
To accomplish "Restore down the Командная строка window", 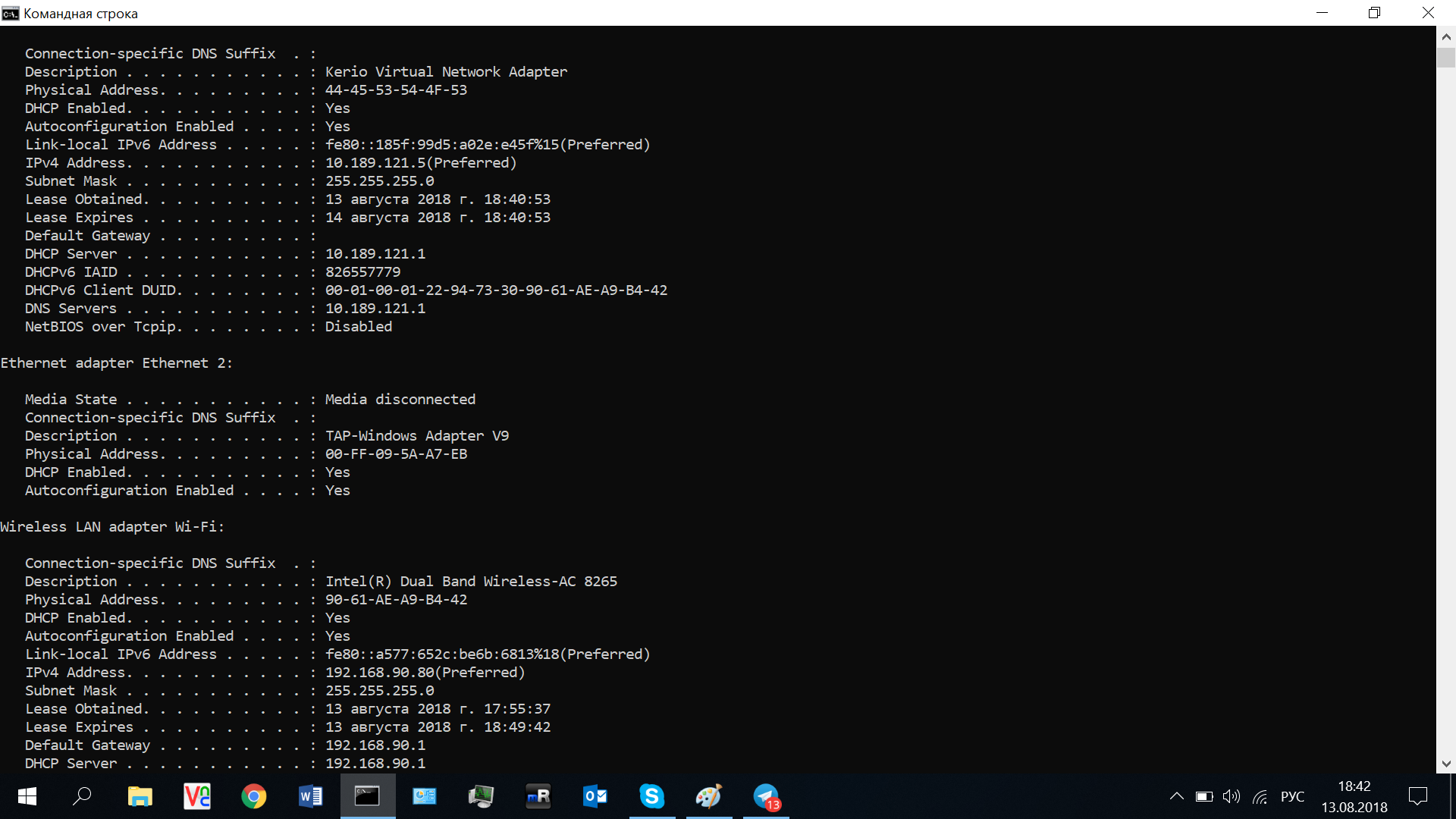I will (1375, 13).
